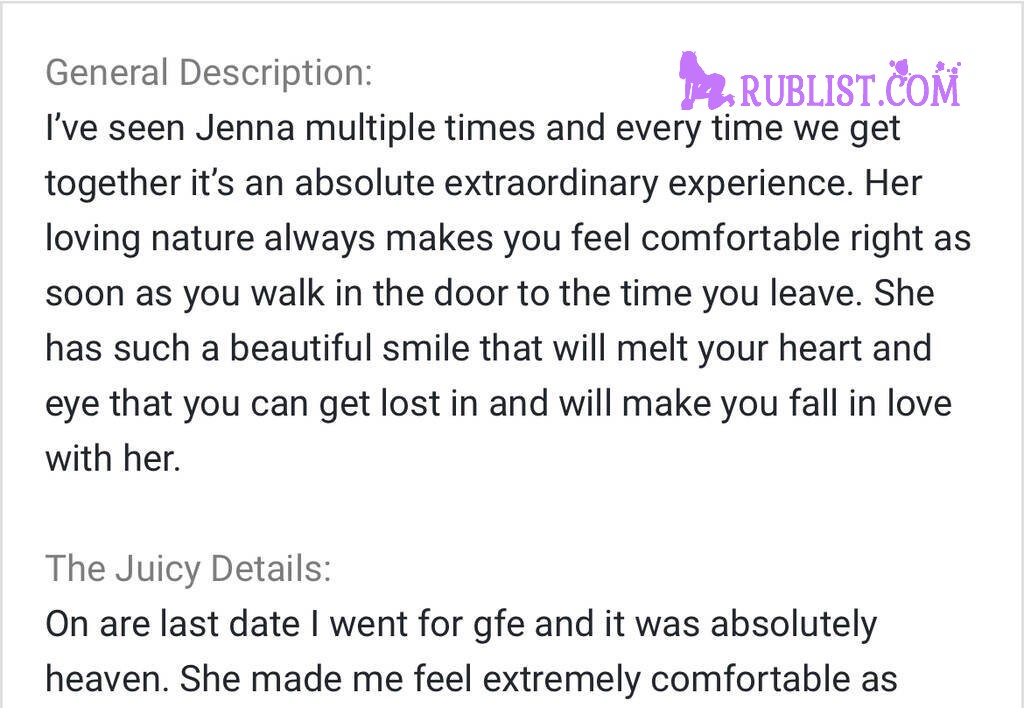Click the line starting 'eye that you can'
Viewport: 1024px width, 708px height.
(498, 403)
